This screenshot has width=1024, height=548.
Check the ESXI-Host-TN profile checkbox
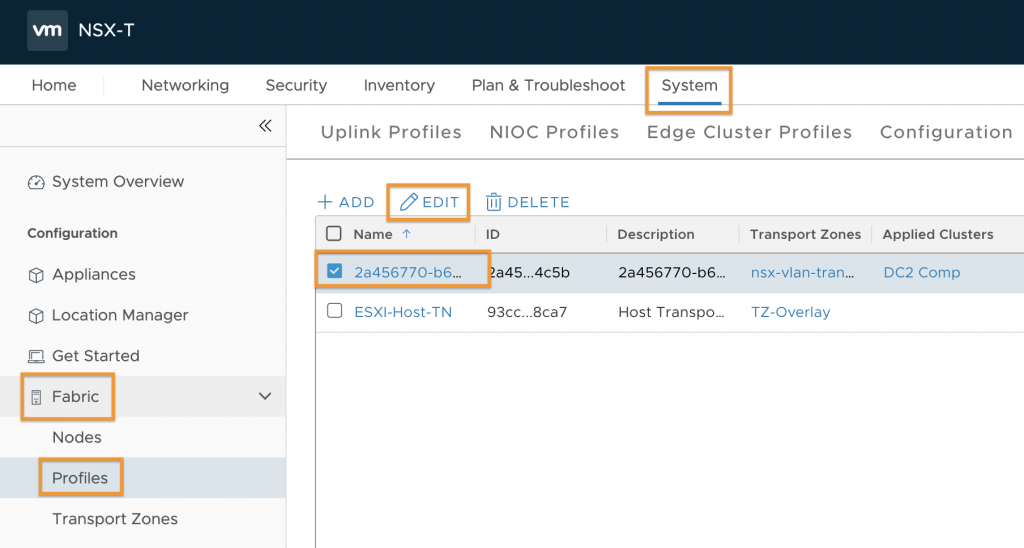[x=334, y=311]
